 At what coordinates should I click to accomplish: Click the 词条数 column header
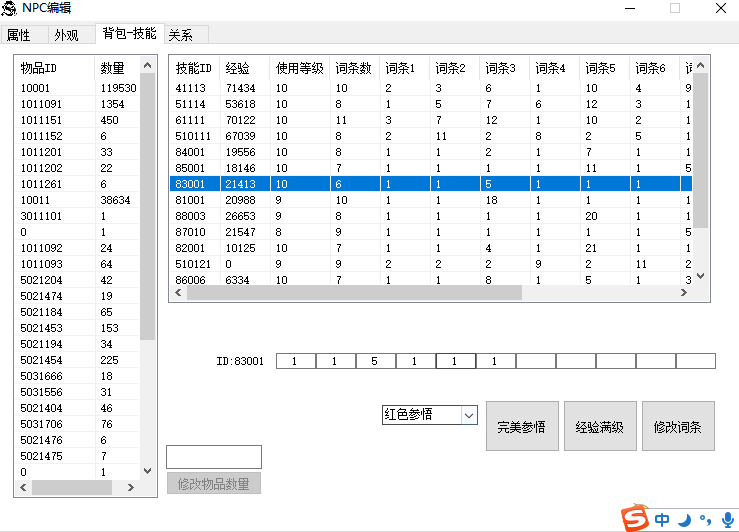pos(355,68)
